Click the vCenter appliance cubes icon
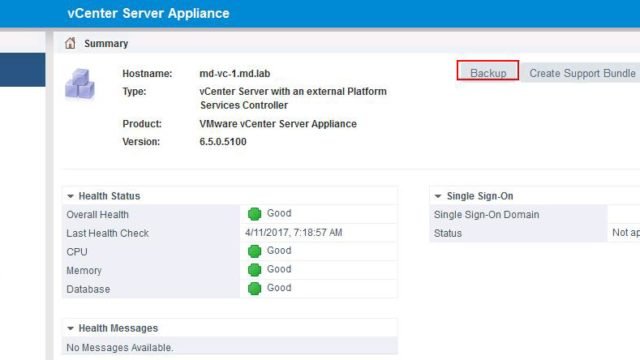This screenshot has width=640, height=360. (x=80, y=84)
